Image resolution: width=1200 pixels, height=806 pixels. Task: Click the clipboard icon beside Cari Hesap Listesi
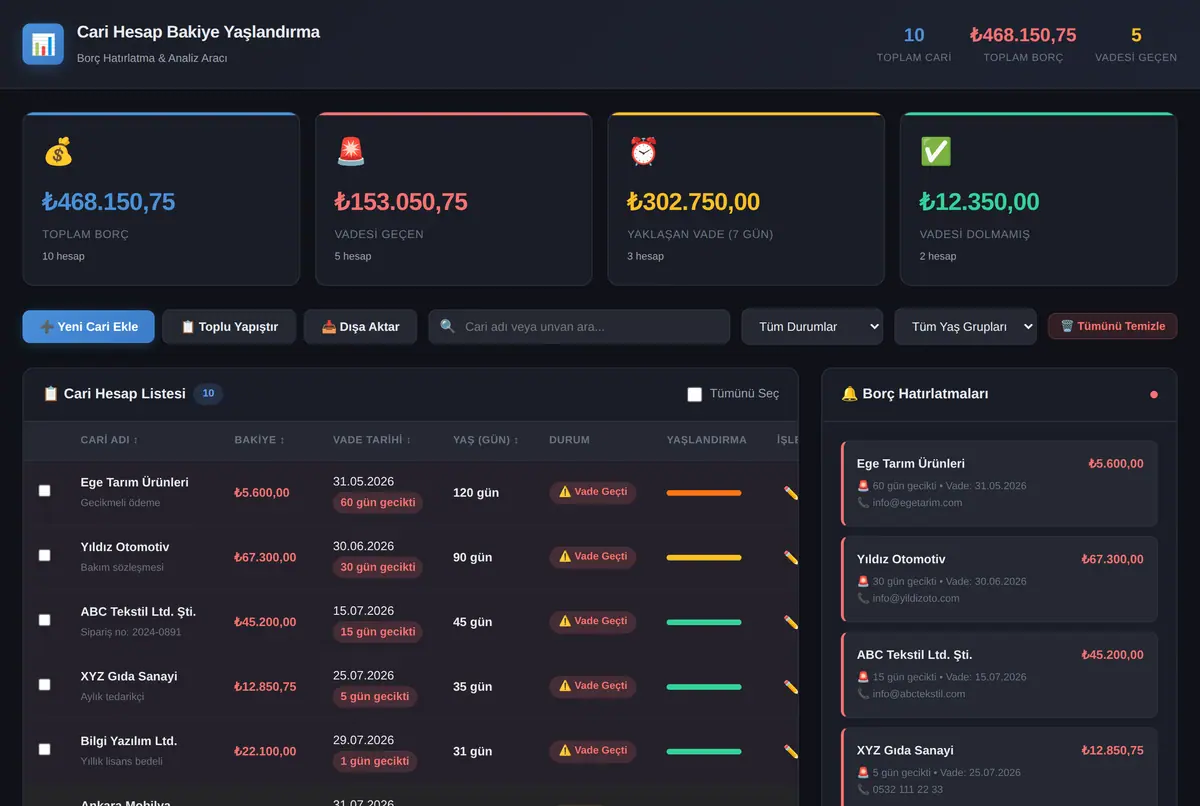(x=51, y=394)
